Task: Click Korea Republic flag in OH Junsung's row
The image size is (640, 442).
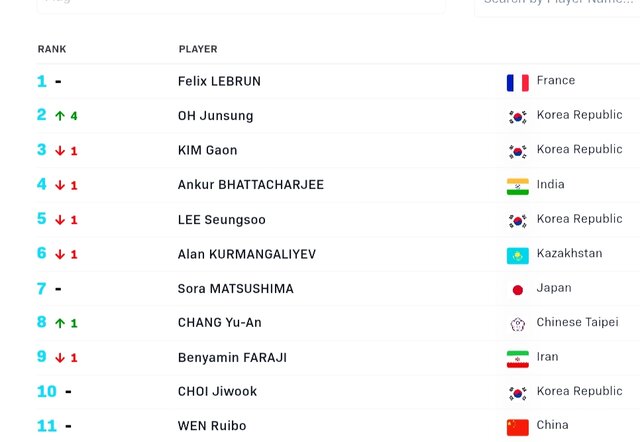Action: [x=517, y=117]
